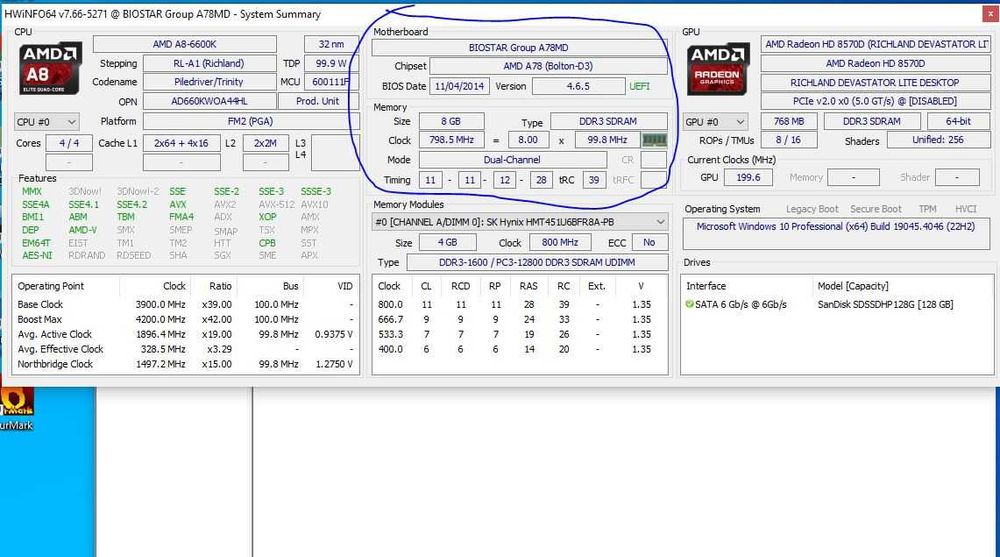Image resolution: width=1000 pixels, height=557 pixels.
Task: Select the SanDisk SDSSDHP128G drive row
Action: (835, 304)
